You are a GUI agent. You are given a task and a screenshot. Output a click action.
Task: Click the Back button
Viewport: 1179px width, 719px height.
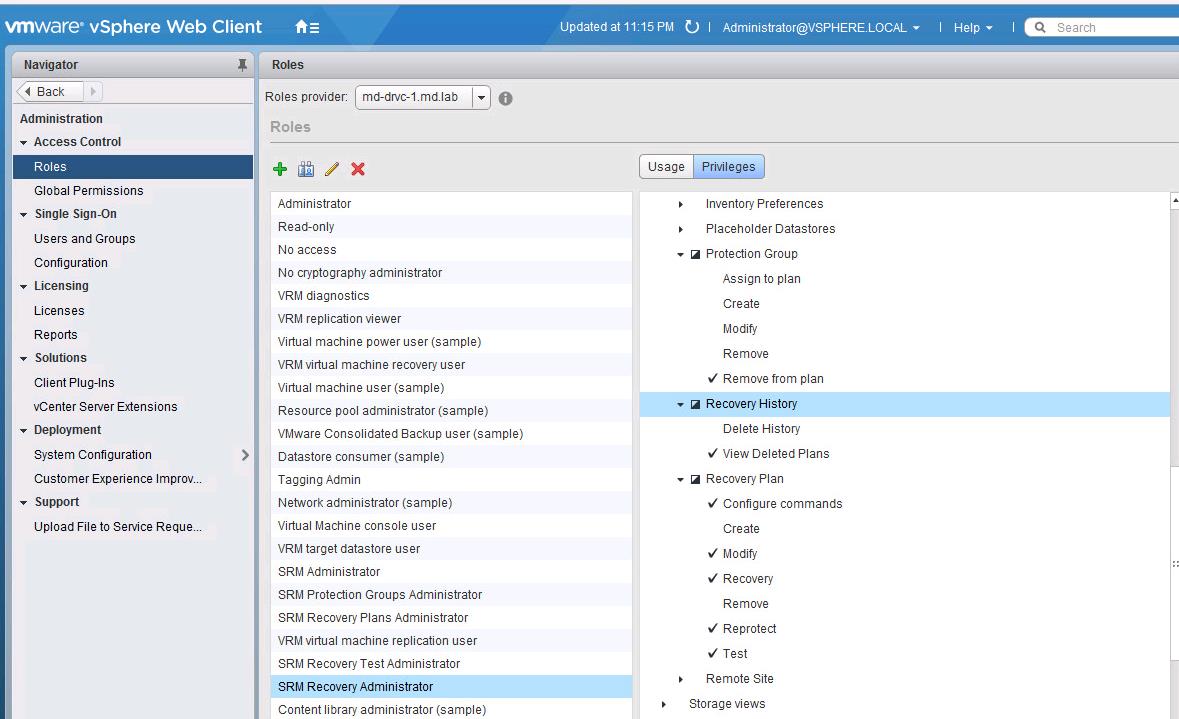tap(50, 91)
